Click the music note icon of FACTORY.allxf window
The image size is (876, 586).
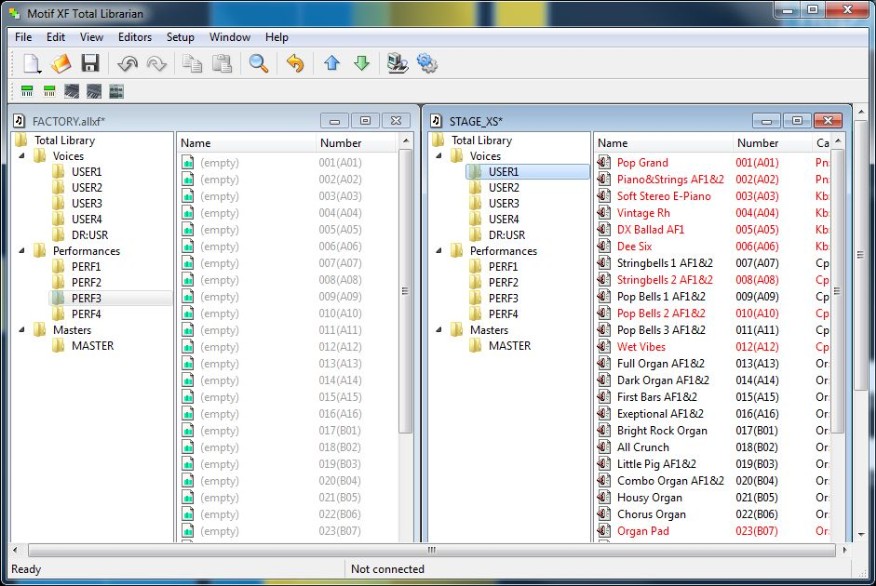coord(19,121)
